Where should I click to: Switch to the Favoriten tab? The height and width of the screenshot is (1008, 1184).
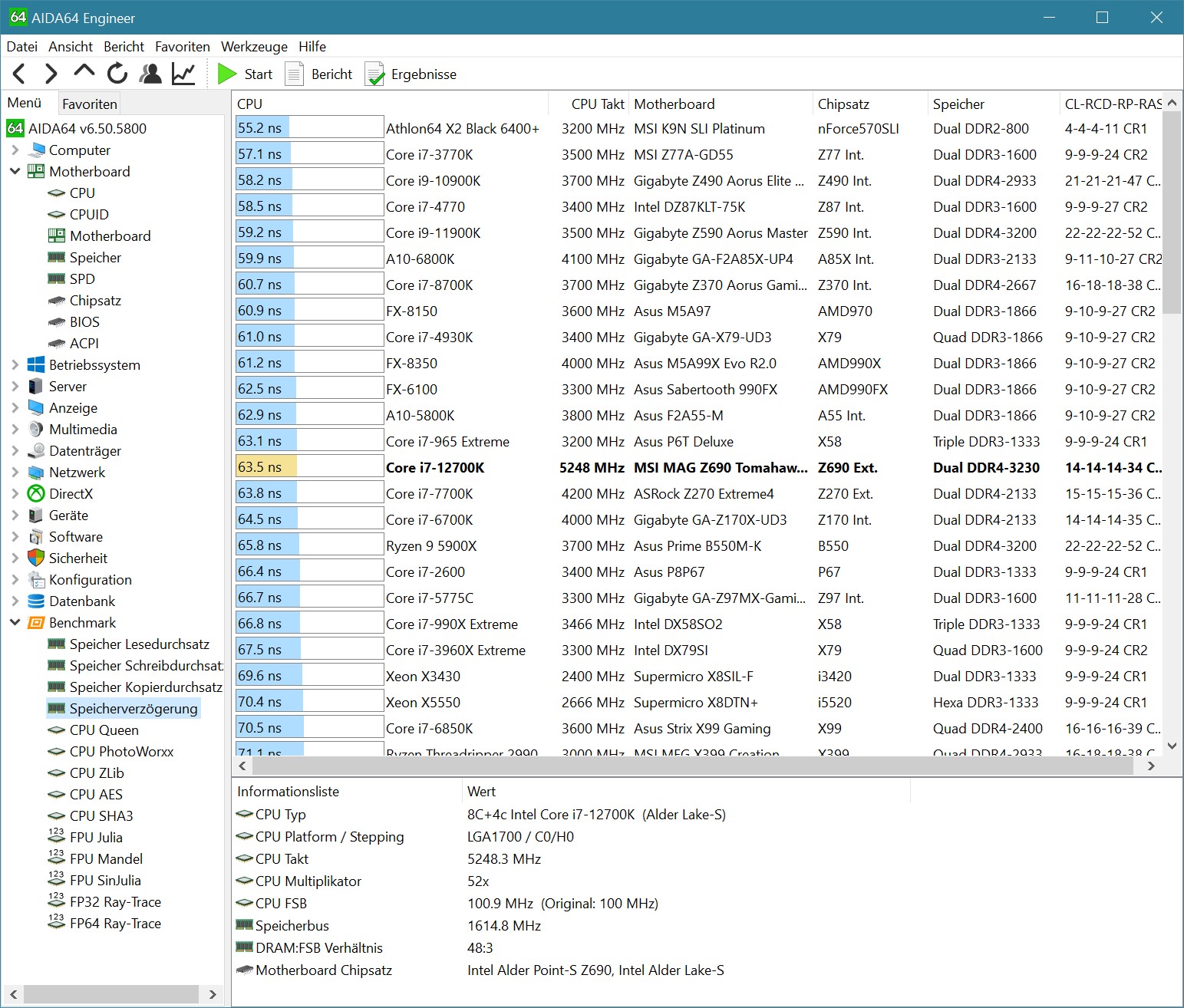90,104
